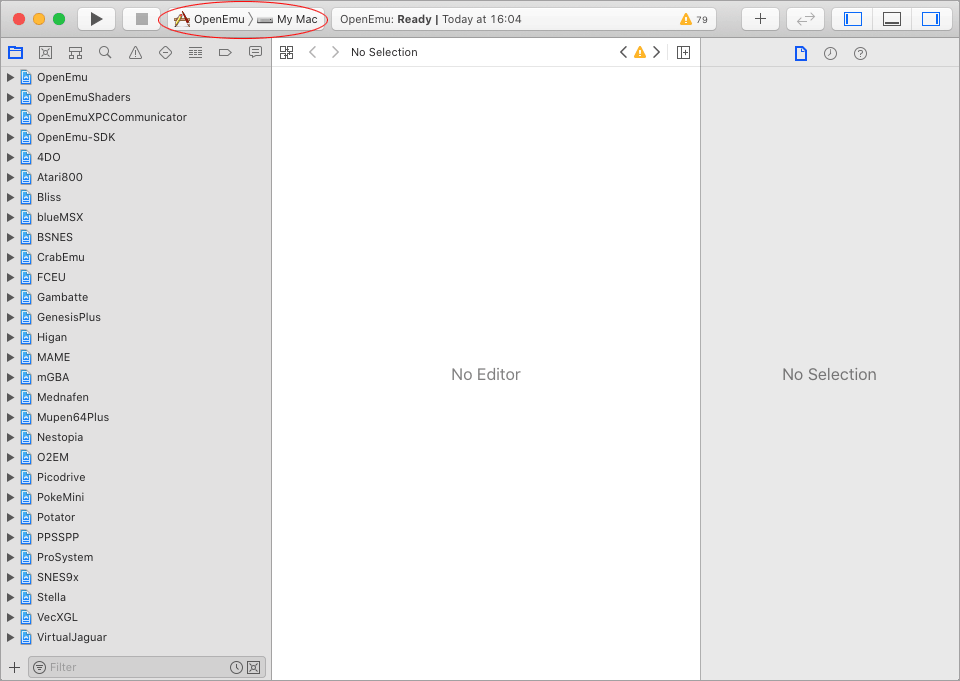Show the Project navigator
The image size is (960, 681).
click(x=15, y=53)
